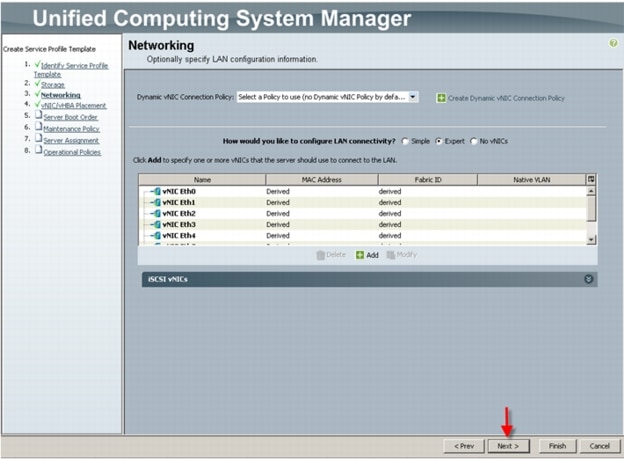Click the vNIC table scrollbar thumb
The width and height of the screenshot is (624, 460).
coord(591,209)
